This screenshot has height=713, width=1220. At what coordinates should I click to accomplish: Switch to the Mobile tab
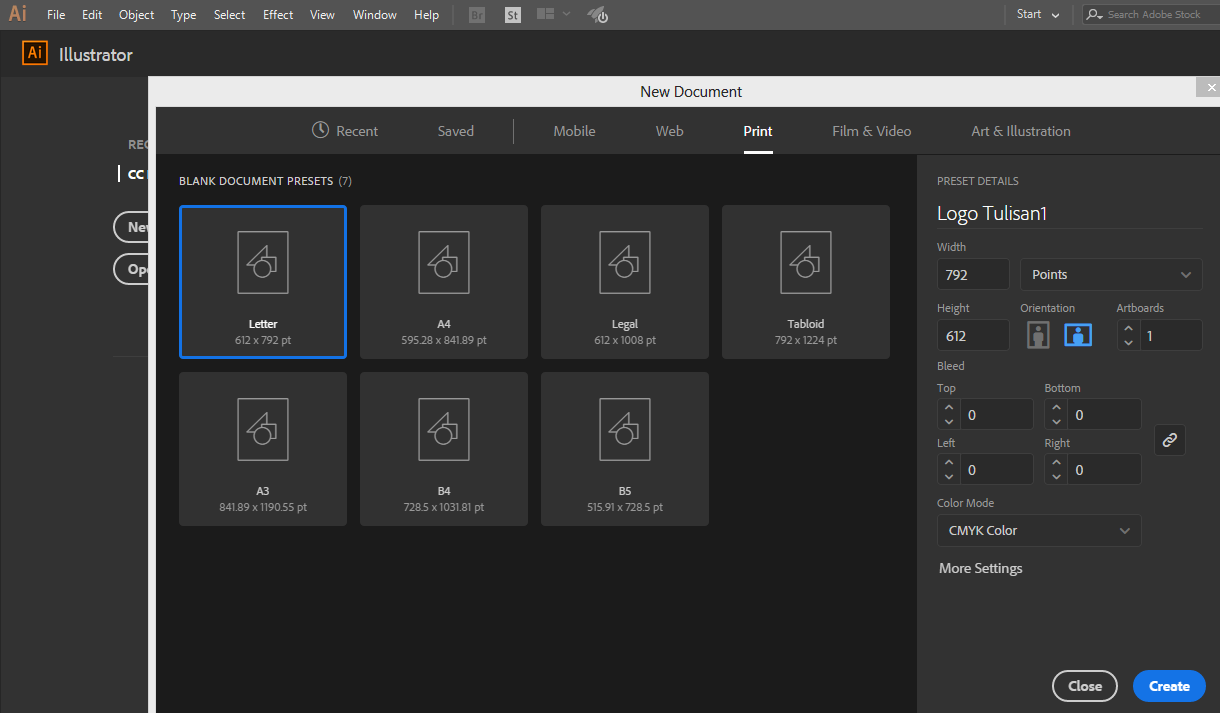pos(574,131)
